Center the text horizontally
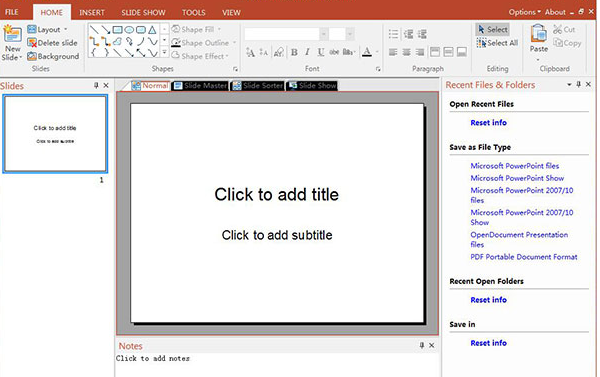Image resolution: width=600 pixels, height=377 pixels. pyautogui.click(x=406, y=52)
